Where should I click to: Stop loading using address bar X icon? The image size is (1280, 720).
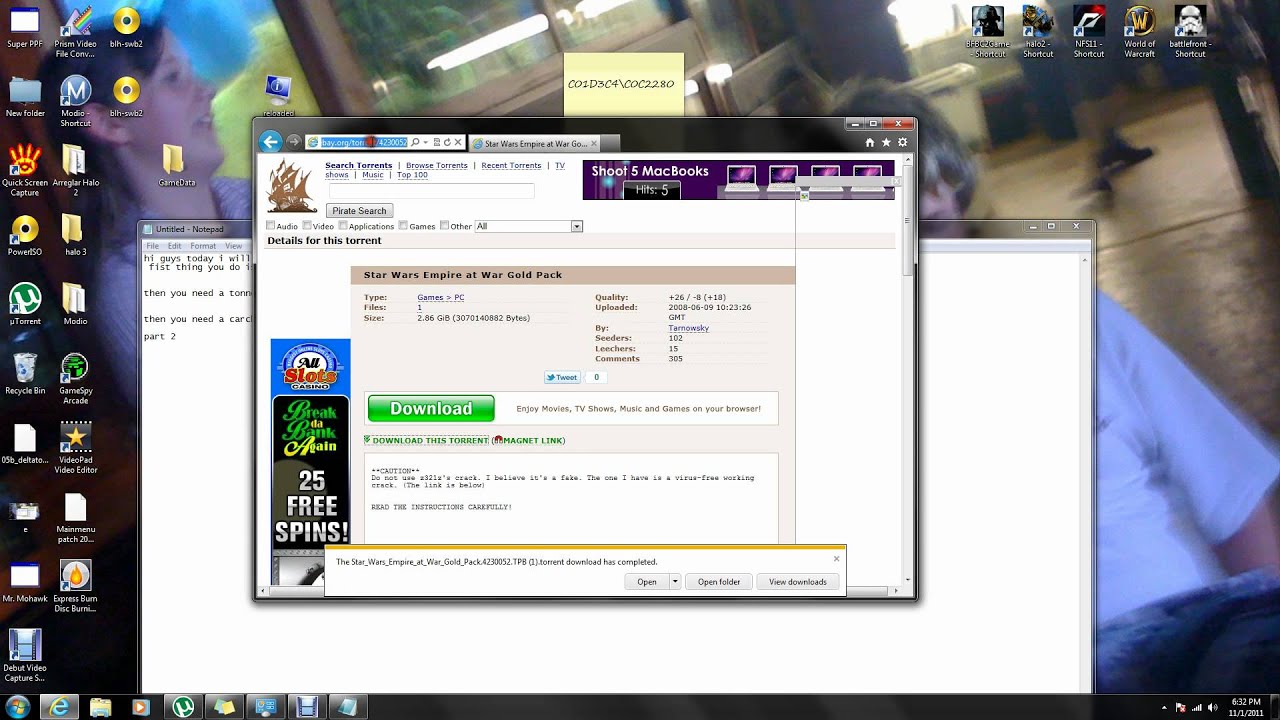click(458, 143)
